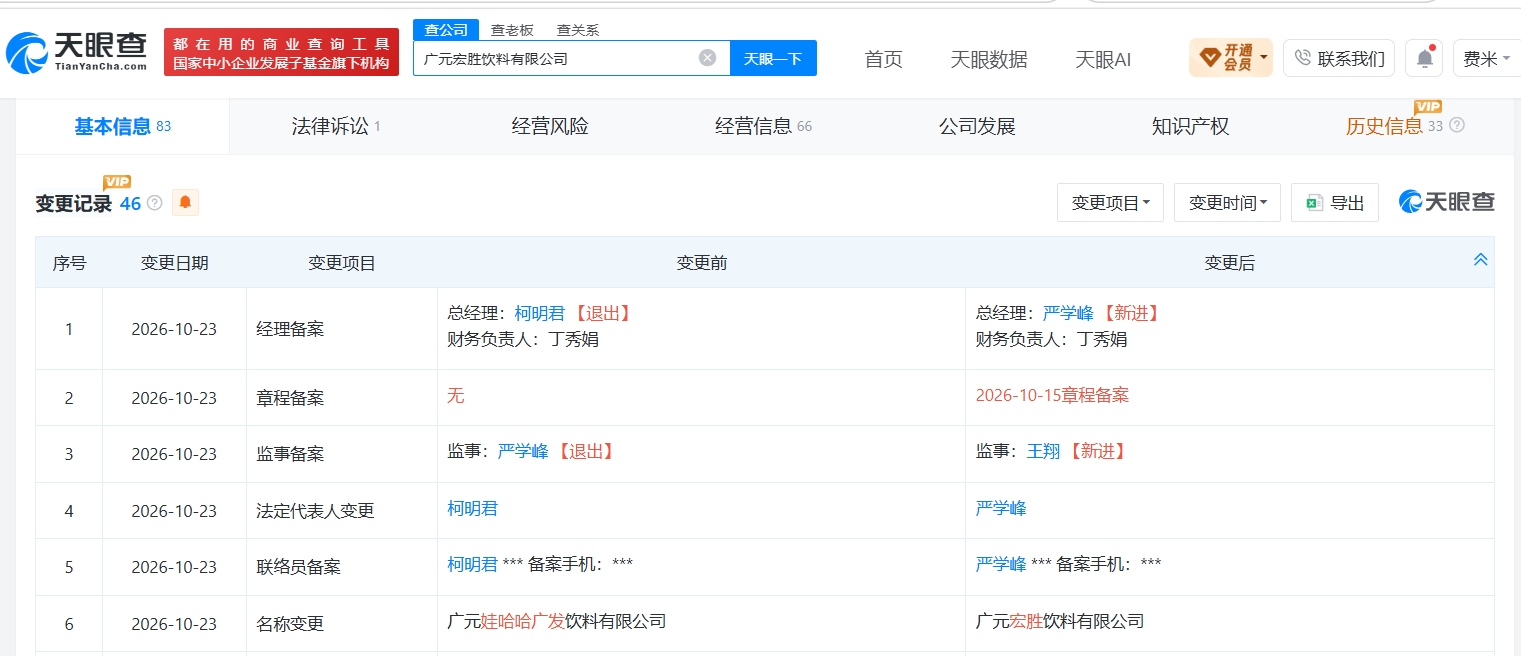Click the 变更日期 column header

[x=175, y=263]
